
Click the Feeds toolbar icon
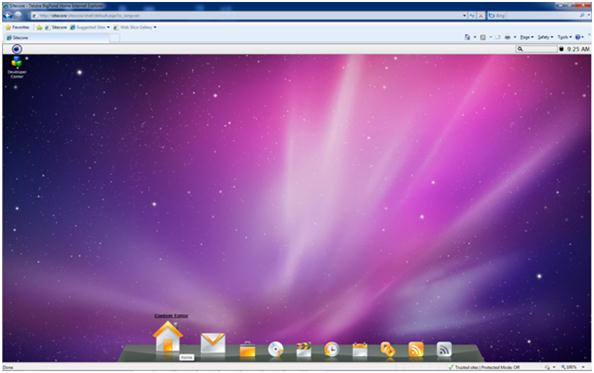[483, 37]
